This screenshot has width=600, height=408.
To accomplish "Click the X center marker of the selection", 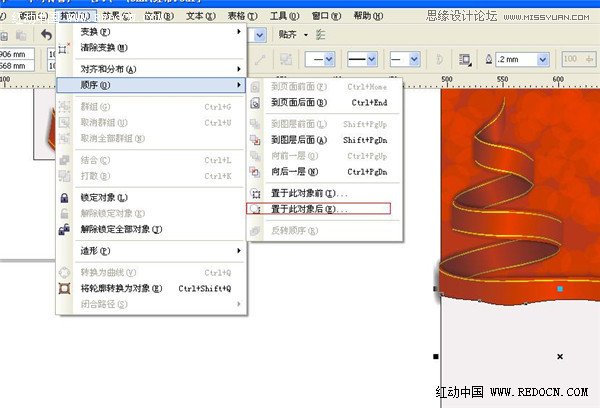I will click(560, 356).
